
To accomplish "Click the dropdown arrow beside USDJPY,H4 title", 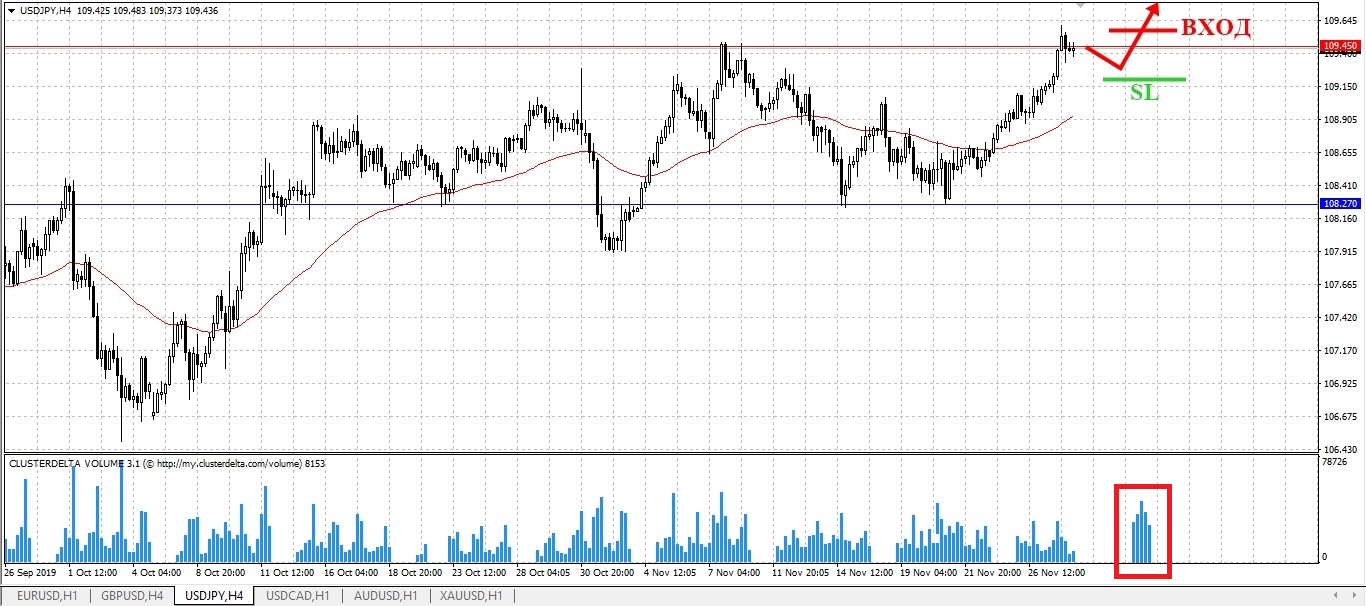I will click(10, 9).
